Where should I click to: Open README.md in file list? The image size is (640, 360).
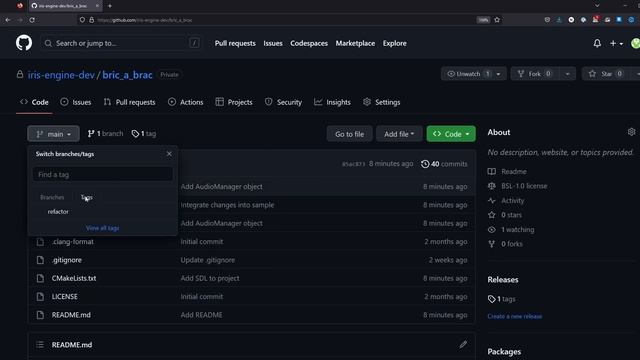[71, 315]
